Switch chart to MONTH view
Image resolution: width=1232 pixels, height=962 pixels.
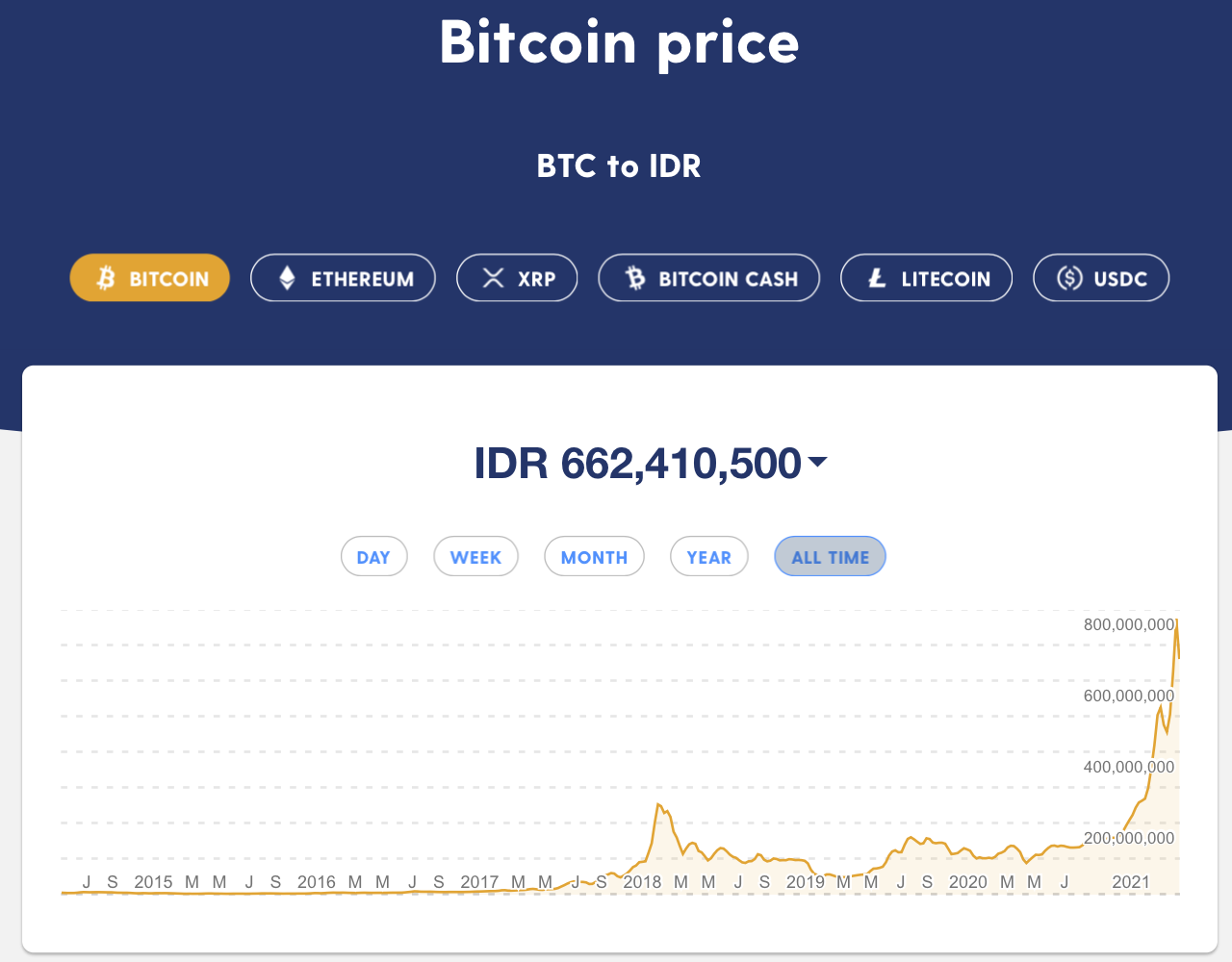tap(594, 556)
